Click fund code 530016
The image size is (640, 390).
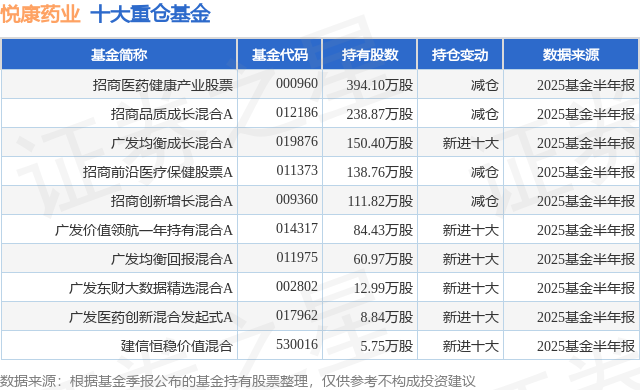tap(297, 344)
